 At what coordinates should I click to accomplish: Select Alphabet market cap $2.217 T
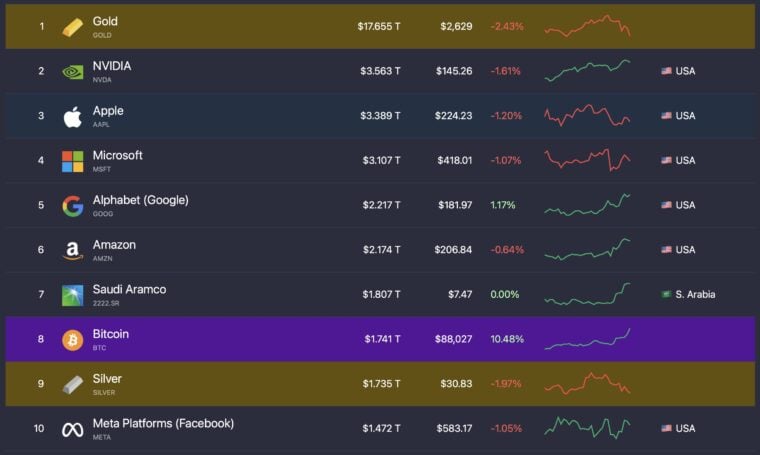[x=381, y=205]
